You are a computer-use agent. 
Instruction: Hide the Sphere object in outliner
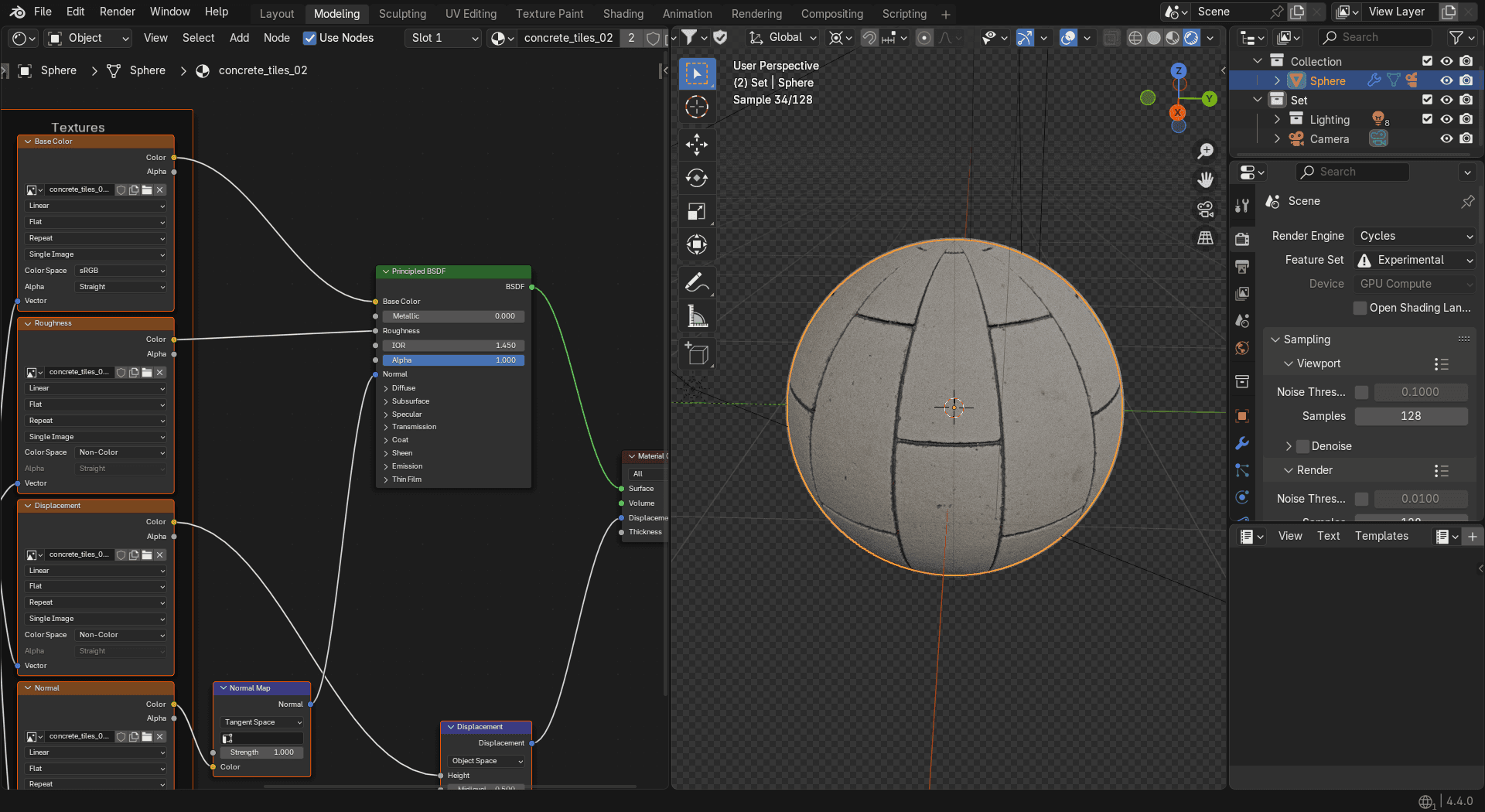[x=1446, y=80]
